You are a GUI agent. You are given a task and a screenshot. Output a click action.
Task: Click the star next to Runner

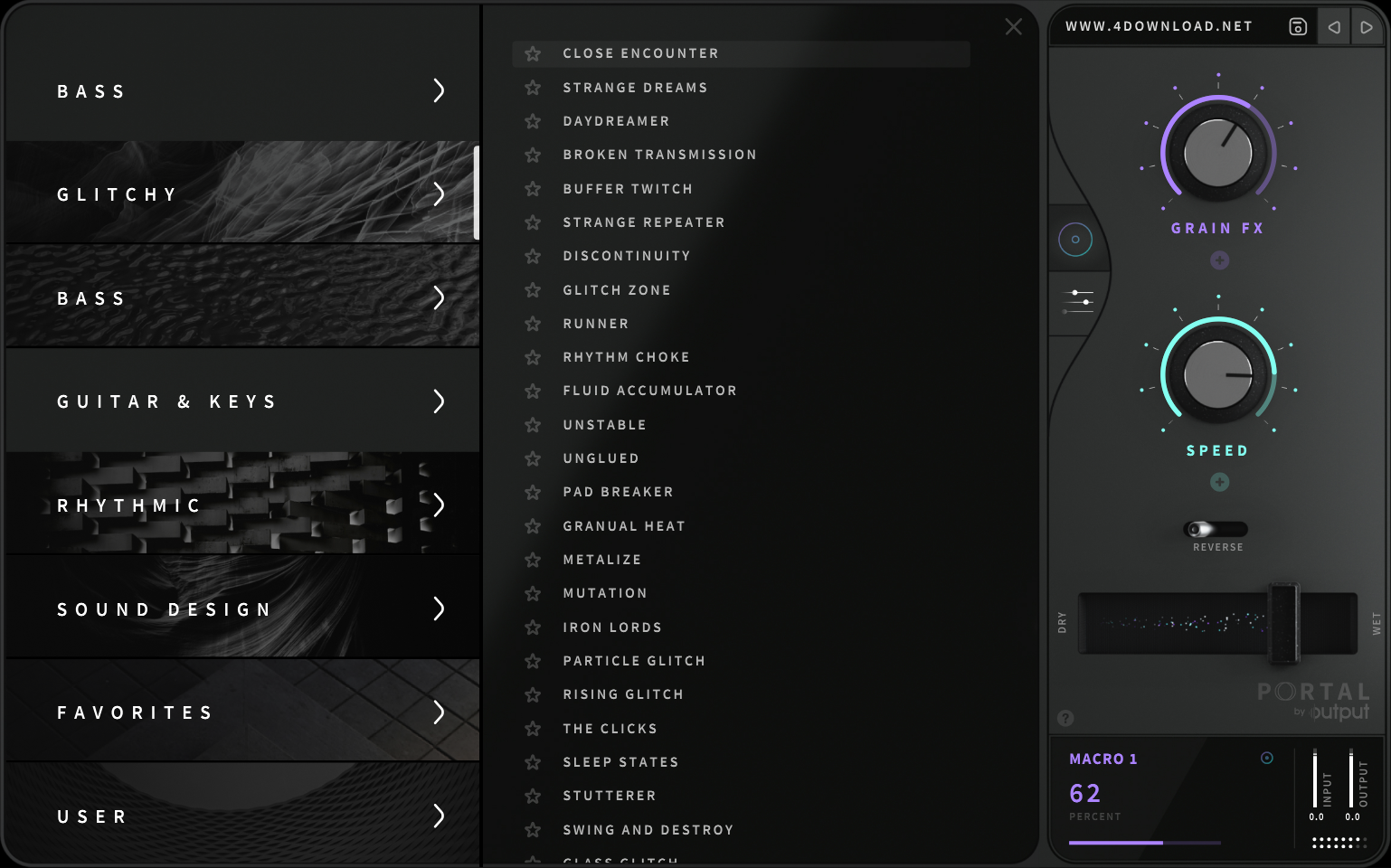tap(533, 324)
